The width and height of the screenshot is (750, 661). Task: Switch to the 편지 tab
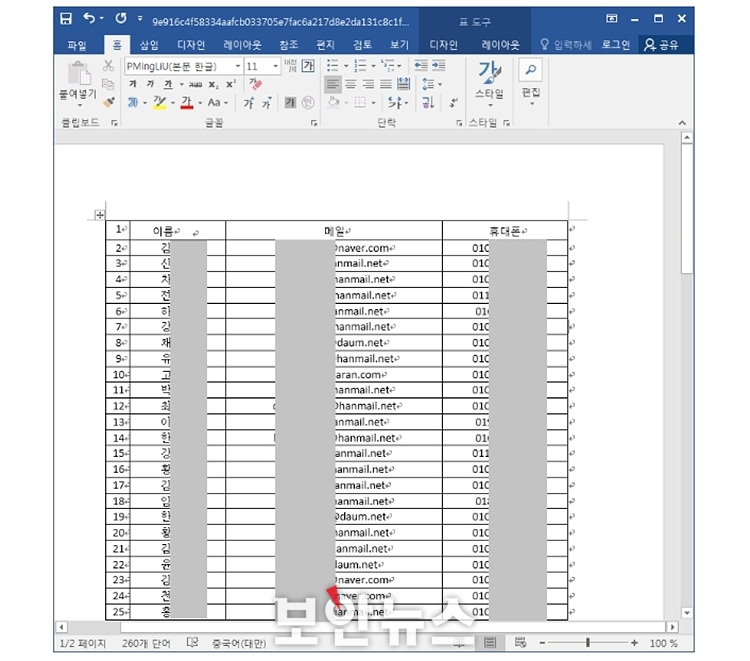pos(325,45)
